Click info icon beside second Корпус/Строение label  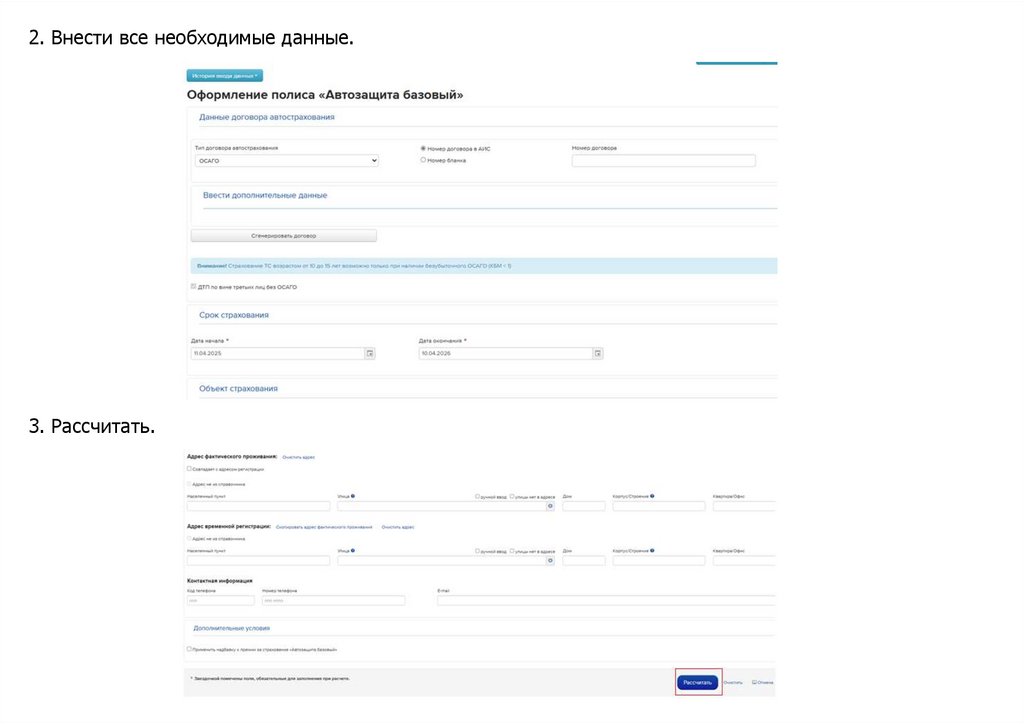point(652,550)
